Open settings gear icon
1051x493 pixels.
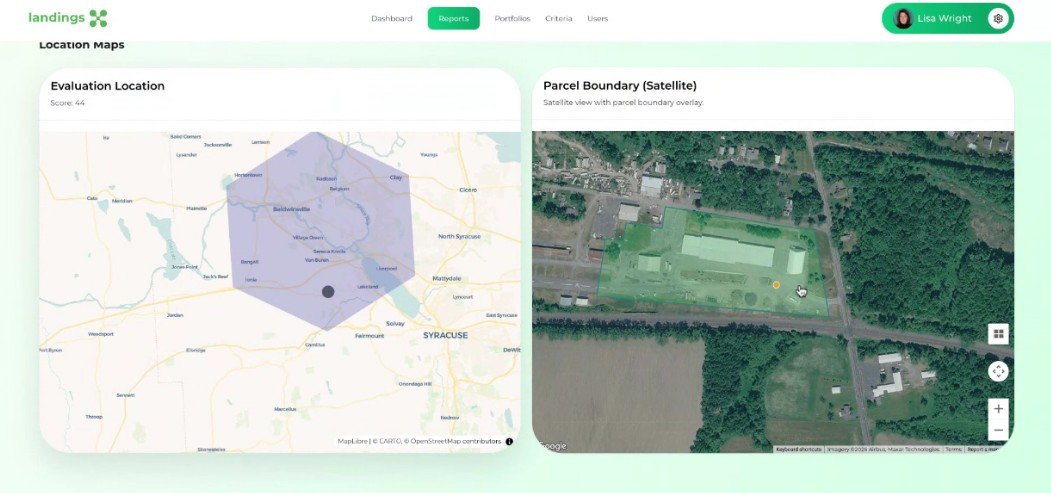[x=998, y=19]
